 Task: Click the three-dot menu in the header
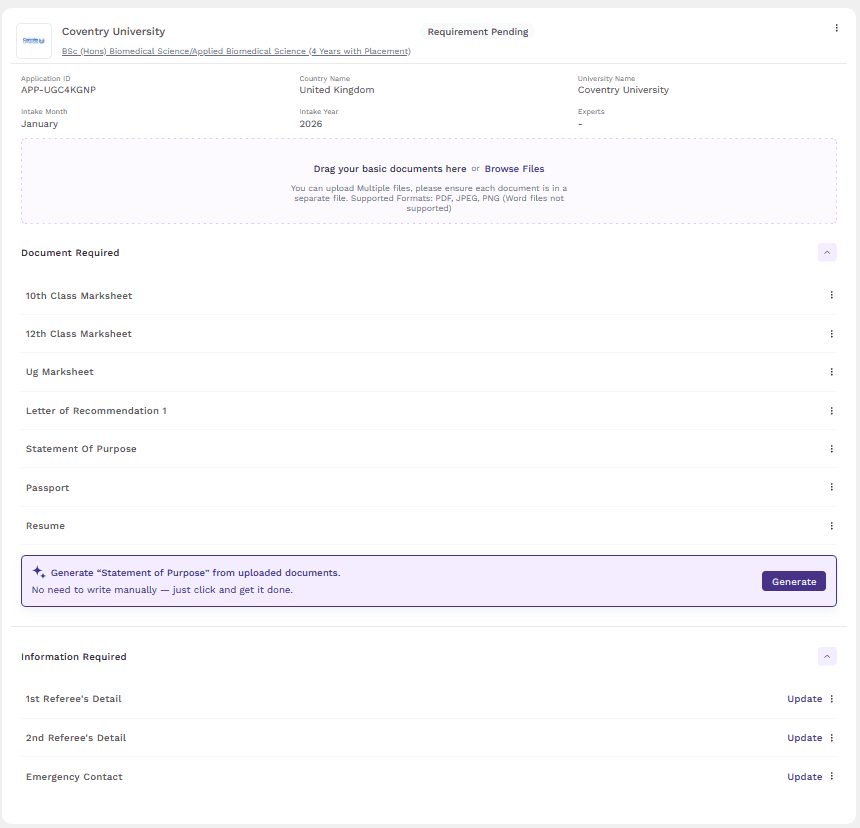tap(836, 28)
